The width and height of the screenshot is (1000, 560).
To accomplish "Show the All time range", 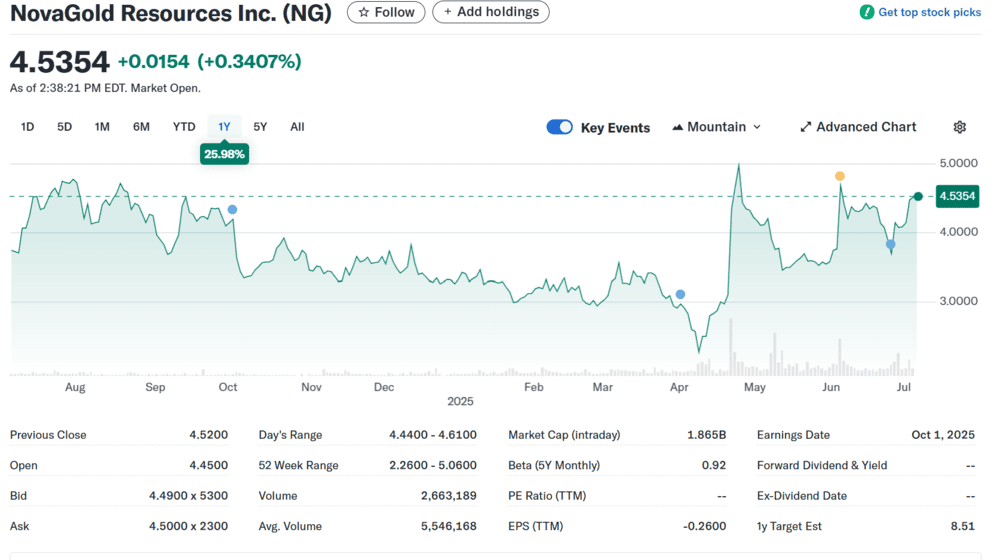I will click(297, 127).
